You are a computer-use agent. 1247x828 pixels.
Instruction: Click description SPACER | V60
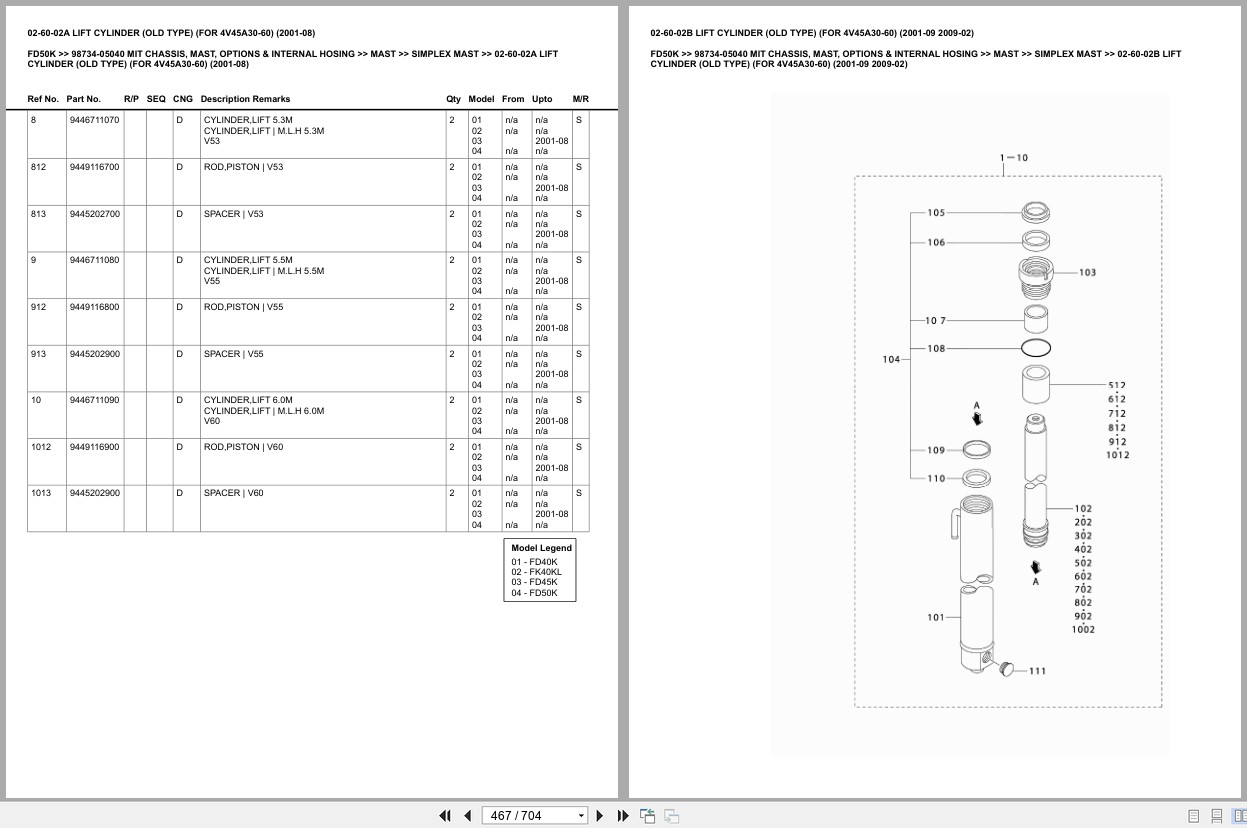pyautogui.click(x=233, y=493)
